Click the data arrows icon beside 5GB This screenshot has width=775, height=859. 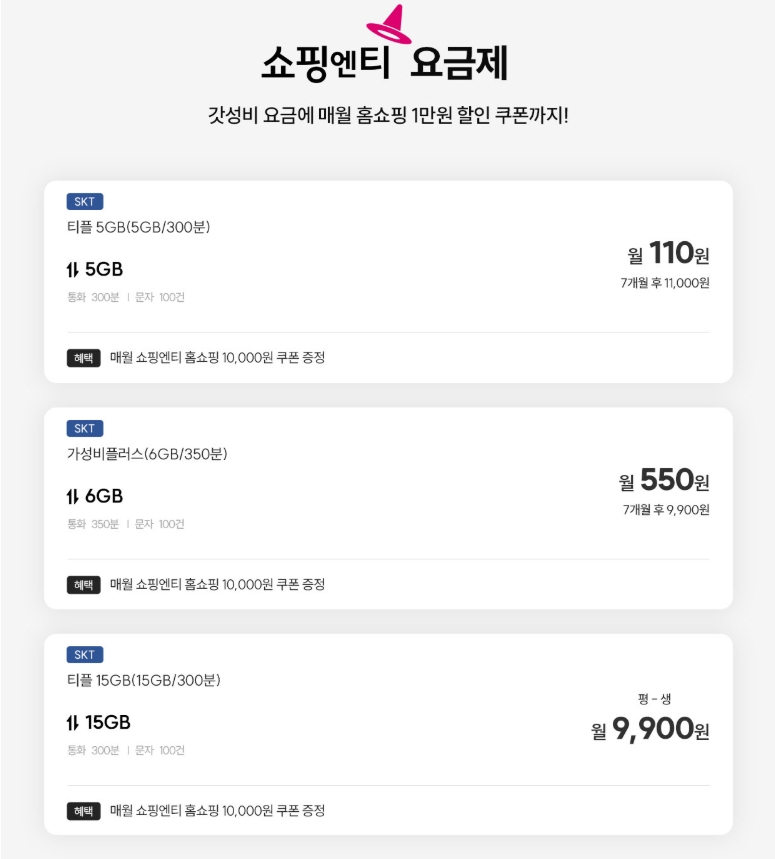click(x=71, y=270)
